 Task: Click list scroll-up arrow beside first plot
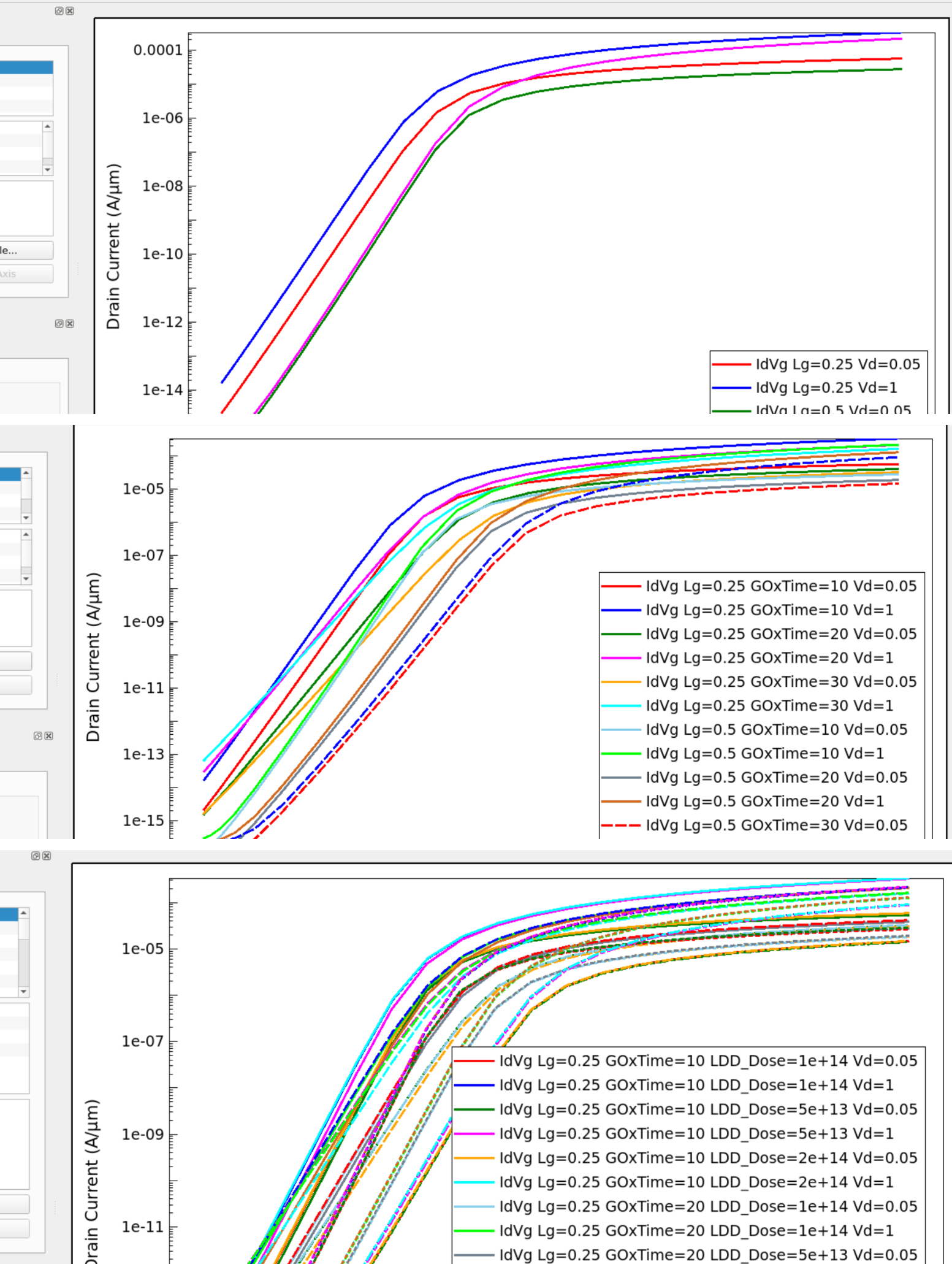(x=48, y=126)
